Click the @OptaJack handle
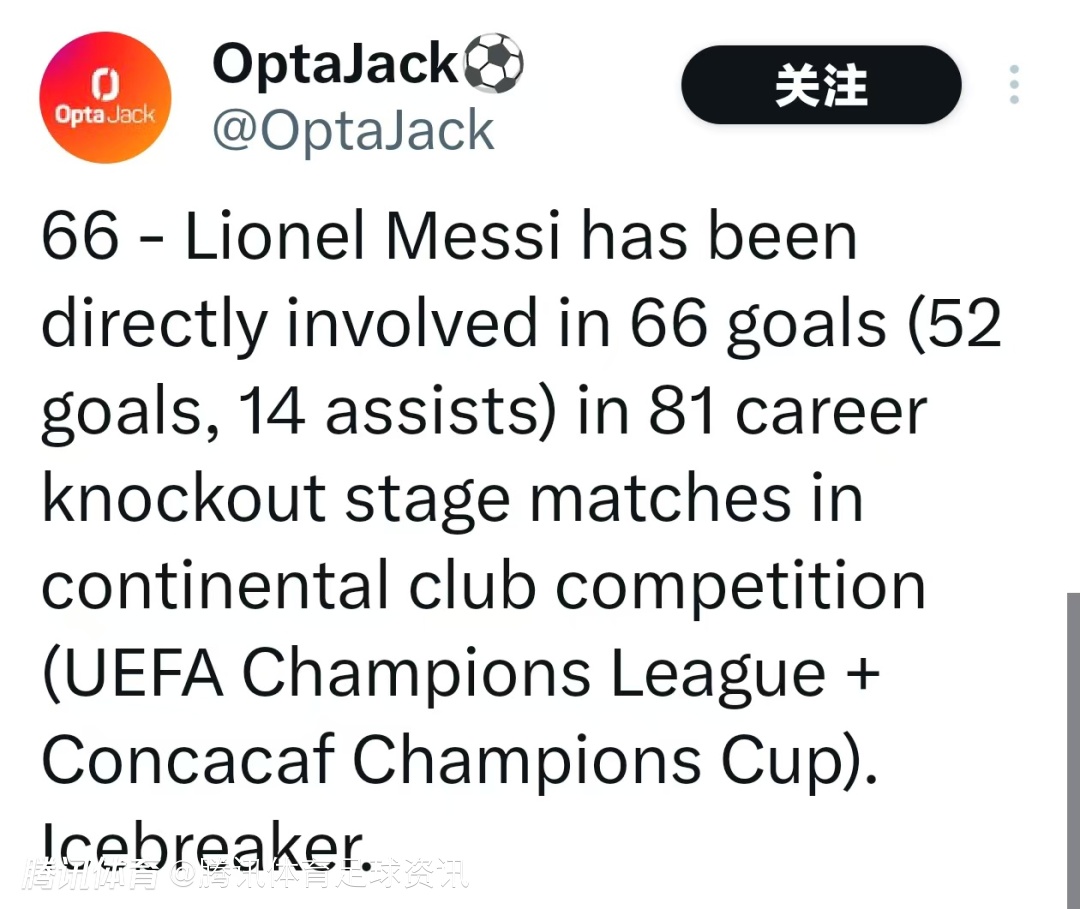The image size is (1080, 909). point(353,130)
